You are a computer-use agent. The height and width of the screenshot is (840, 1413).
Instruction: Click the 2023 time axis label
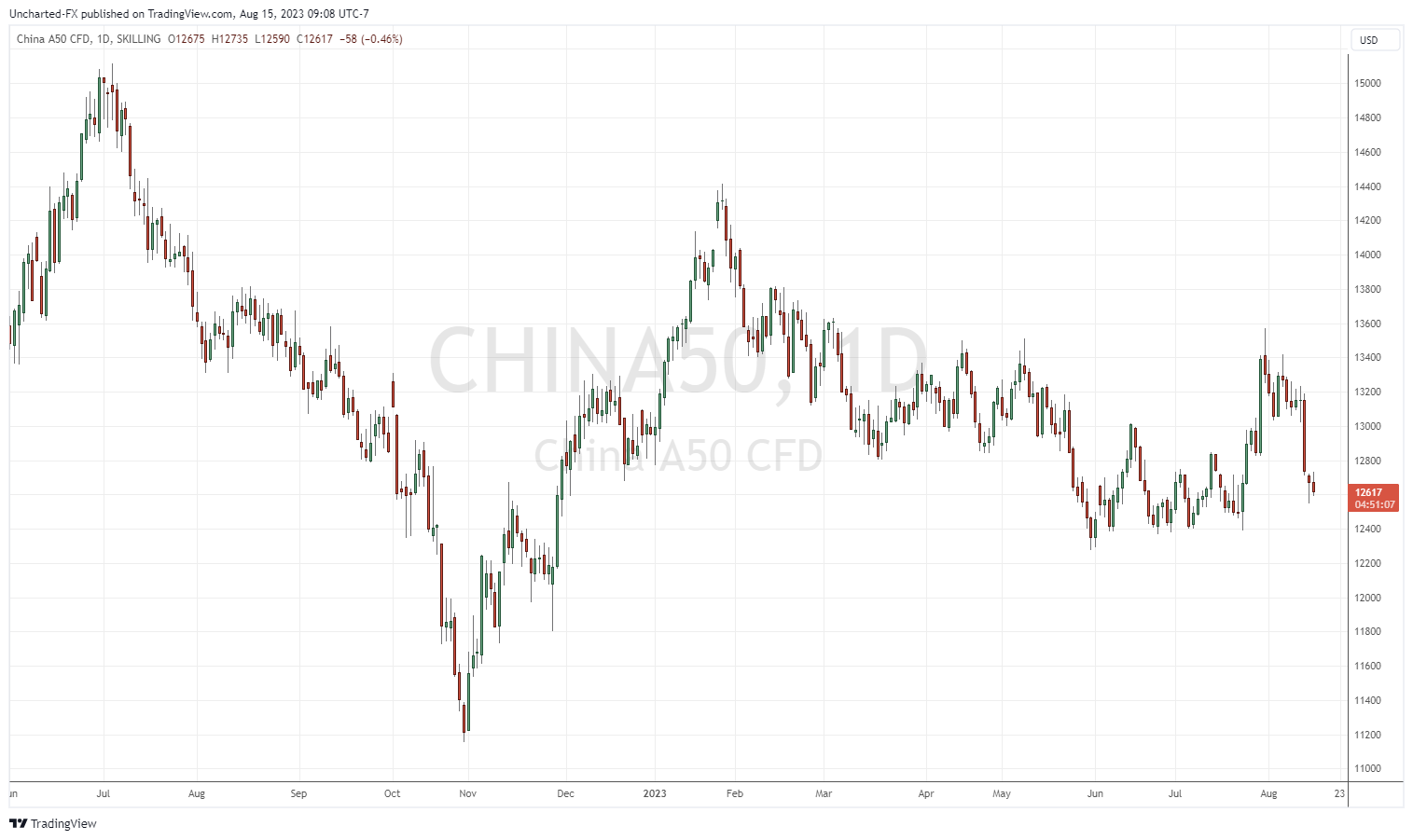(x=655, y=794)
